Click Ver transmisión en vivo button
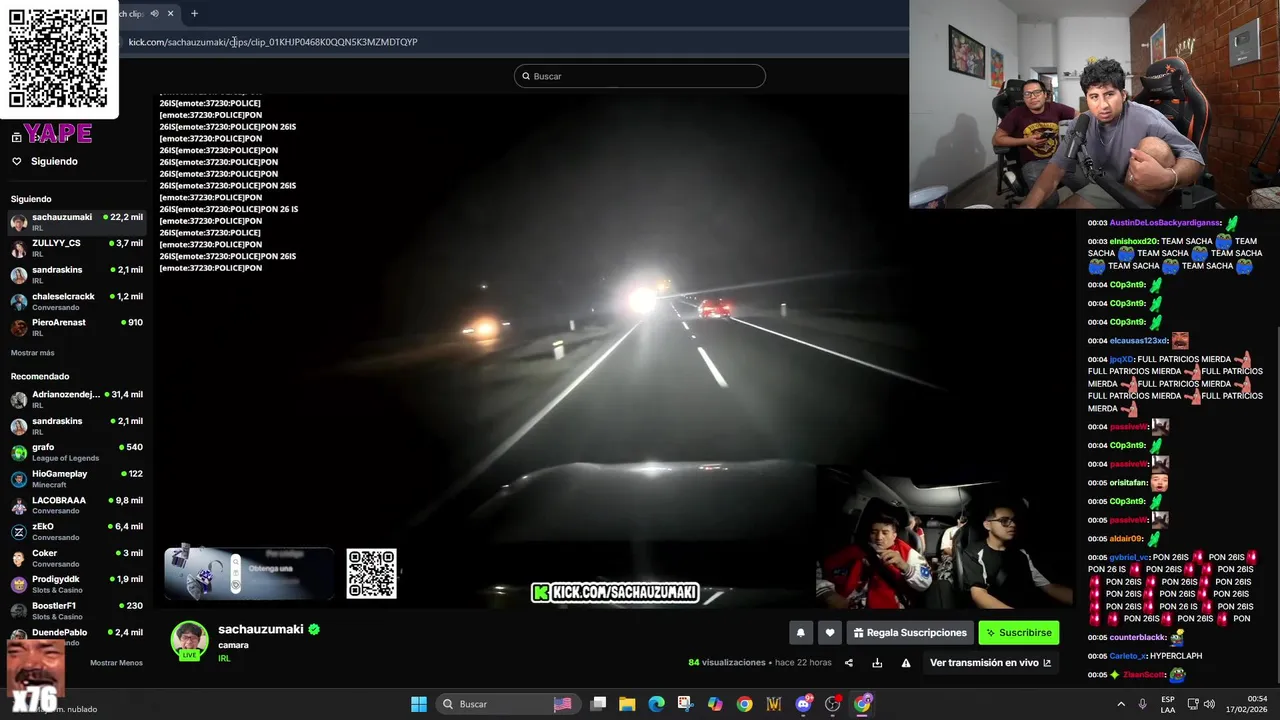This screenshot has width=1280, height=720. pos(990,663)
